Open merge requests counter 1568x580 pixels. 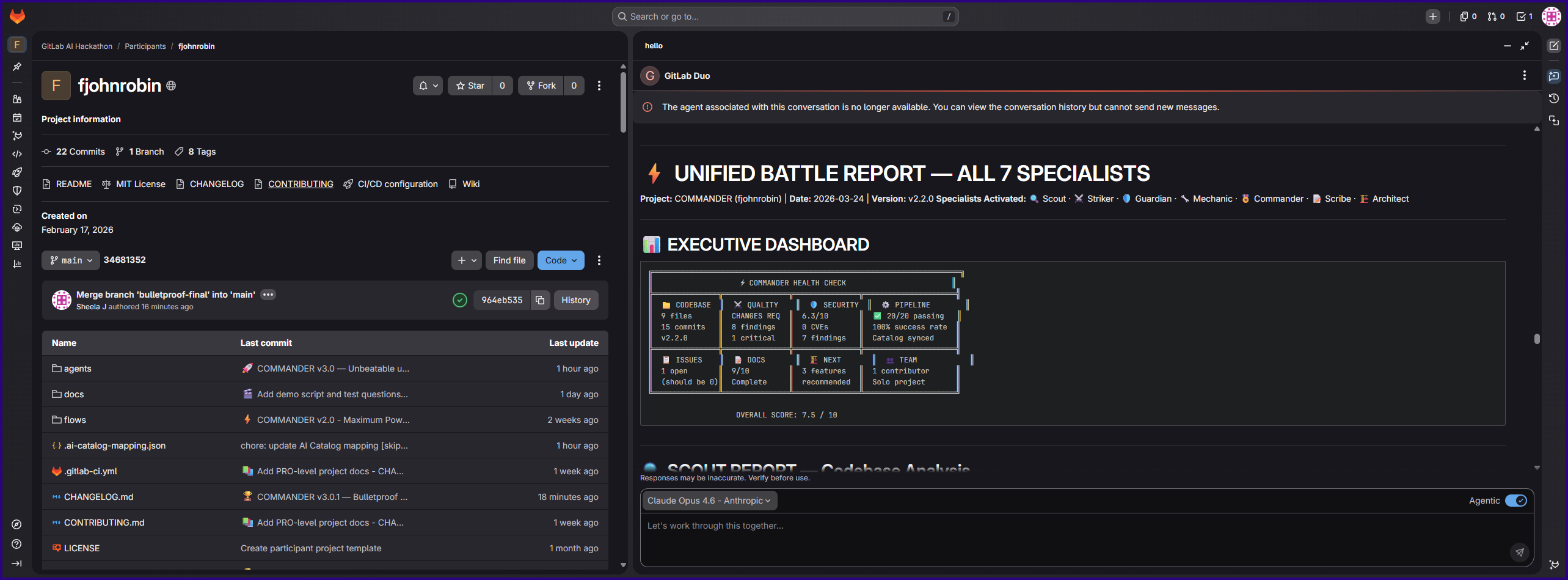(1496, 17)
